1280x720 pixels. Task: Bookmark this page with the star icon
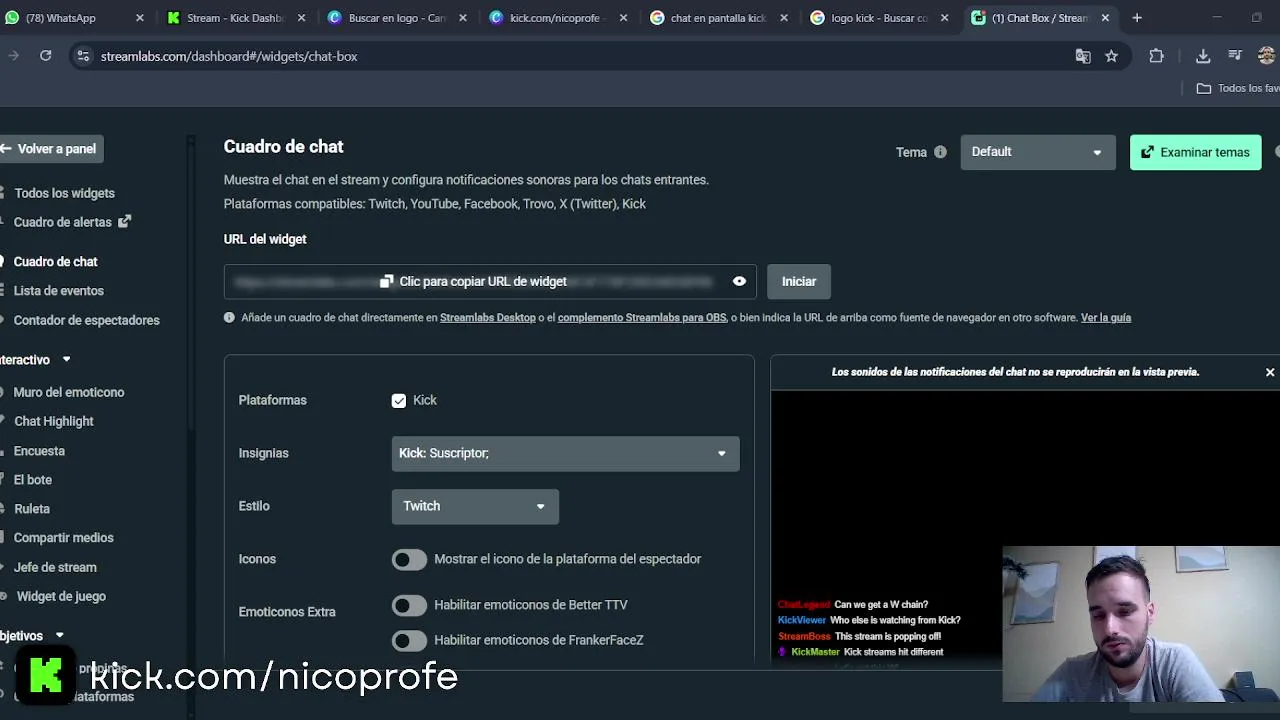pos(1111,56)
